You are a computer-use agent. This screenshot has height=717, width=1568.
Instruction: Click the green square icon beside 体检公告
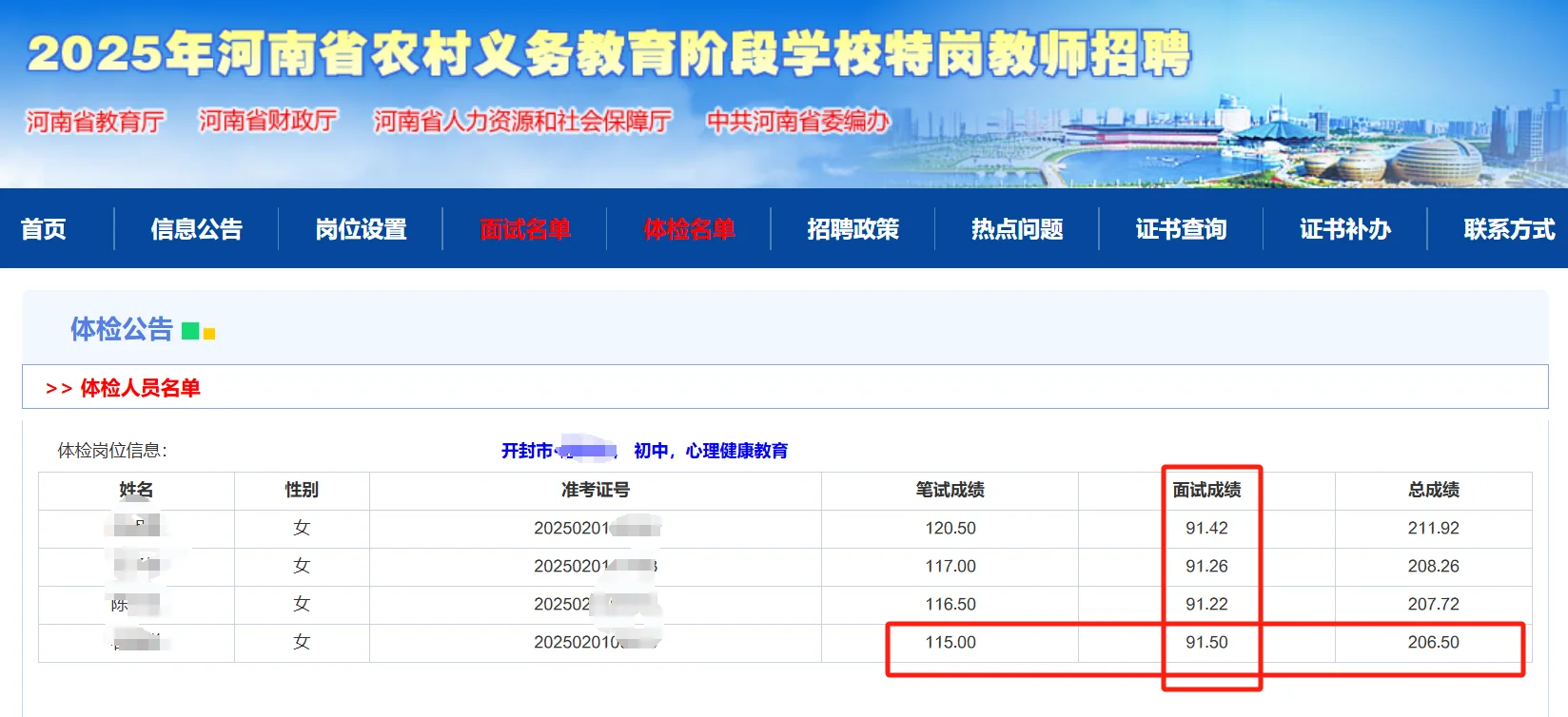pos(190,331)
